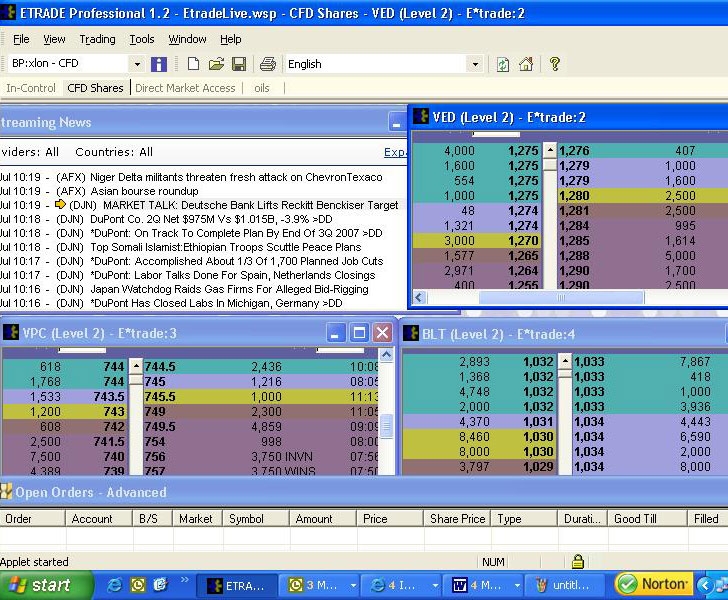Open the Window menu

[187, 39]
